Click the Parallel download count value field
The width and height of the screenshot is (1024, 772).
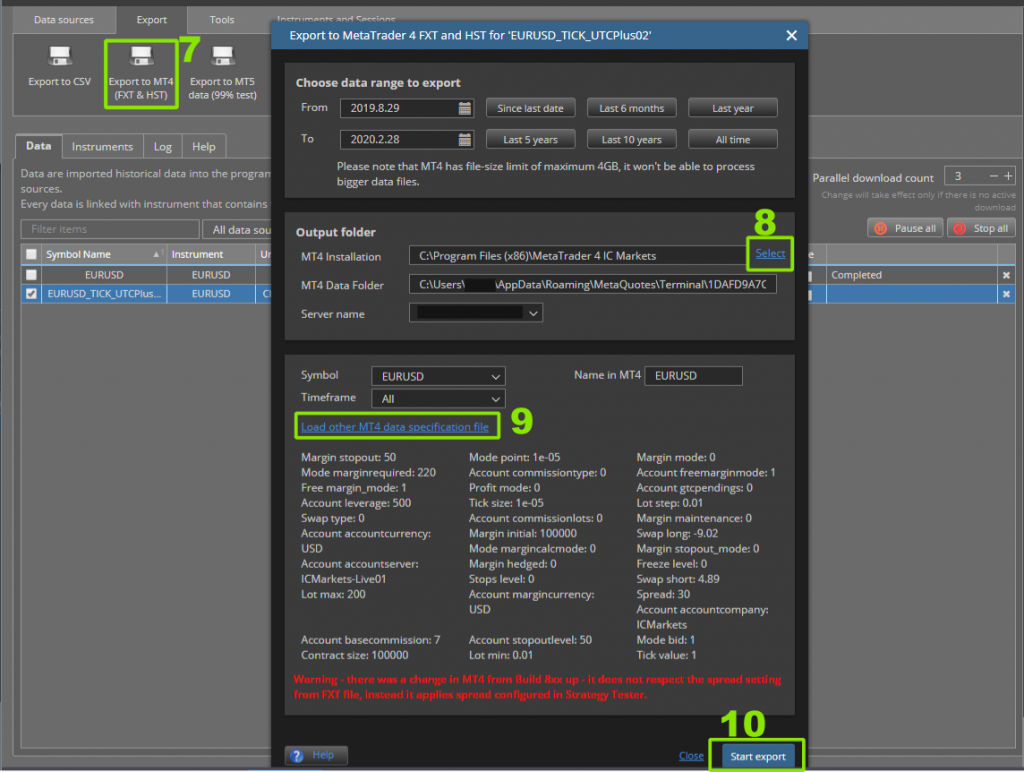tap(967, 176)
